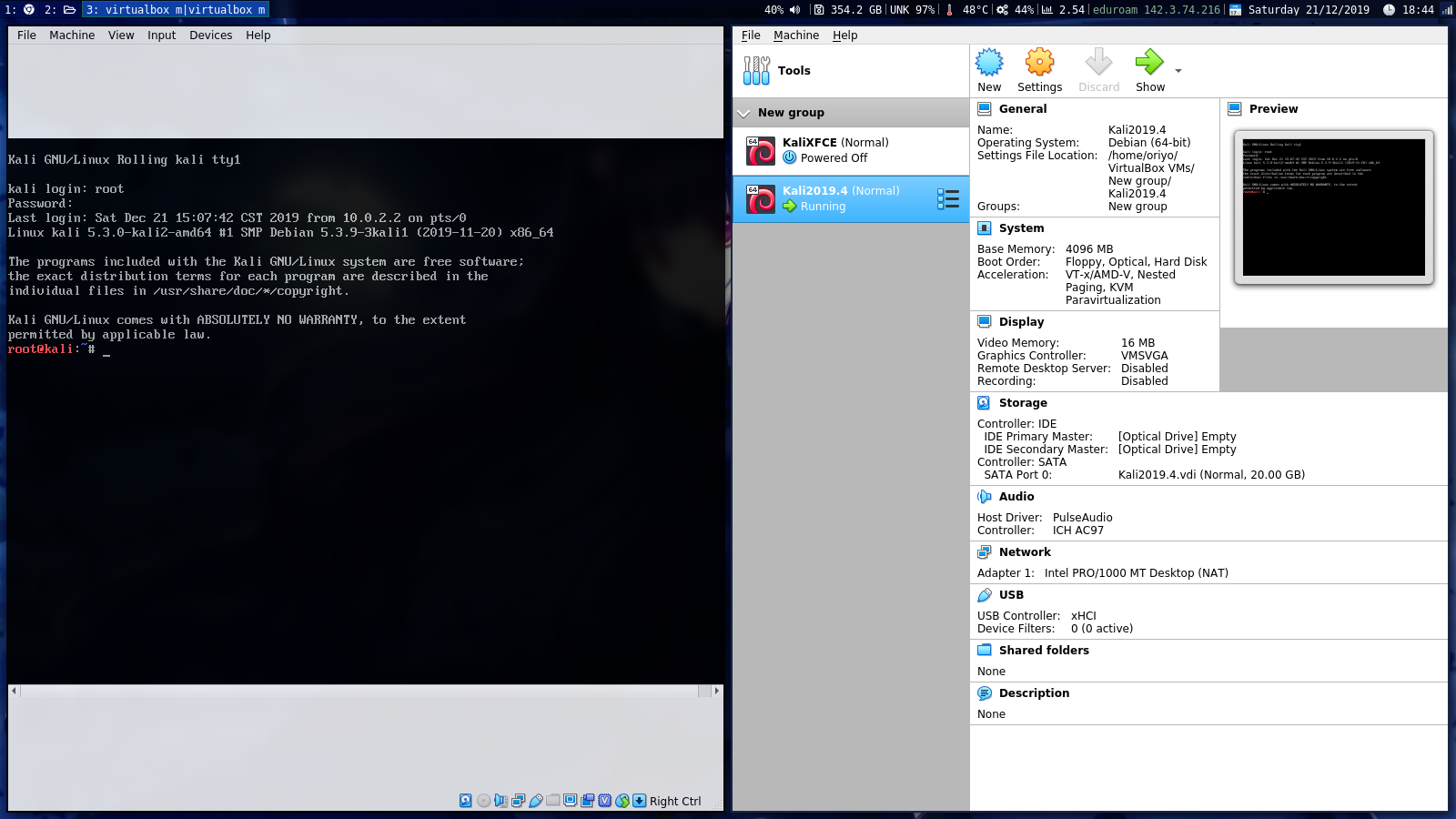The image size is (1456, 819).
Task: Open the Kali2019.4 machine tools list icon
Action: click(x=948, y=199)
